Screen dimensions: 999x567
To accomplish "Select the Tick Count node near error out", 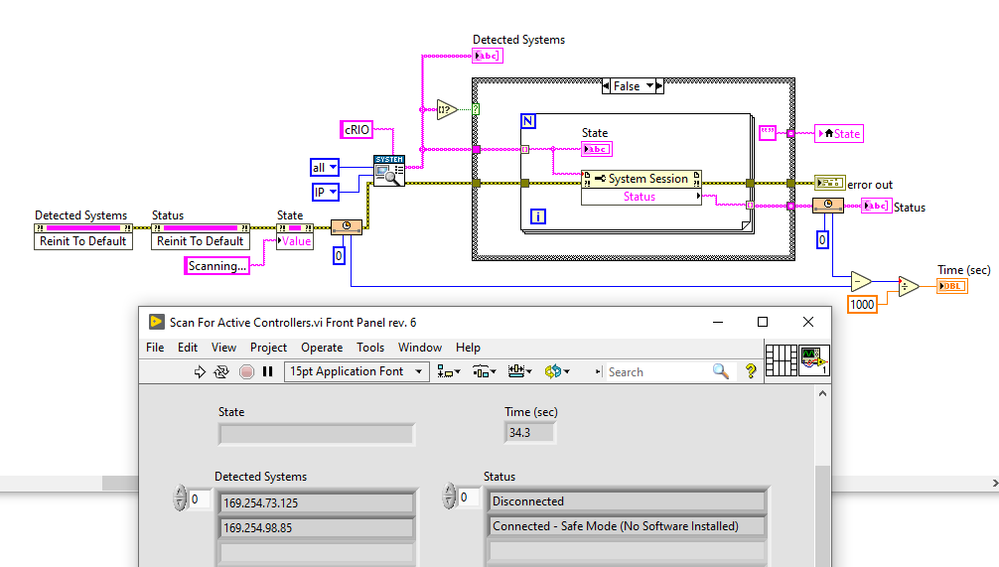I will click(x=828, y=206).
